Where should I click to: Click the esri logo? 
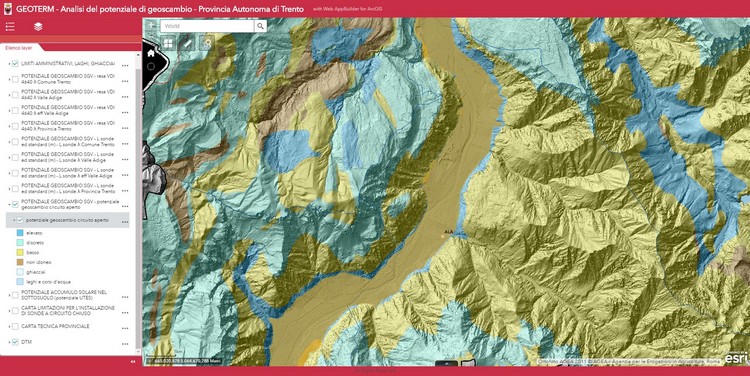point(736,357)
